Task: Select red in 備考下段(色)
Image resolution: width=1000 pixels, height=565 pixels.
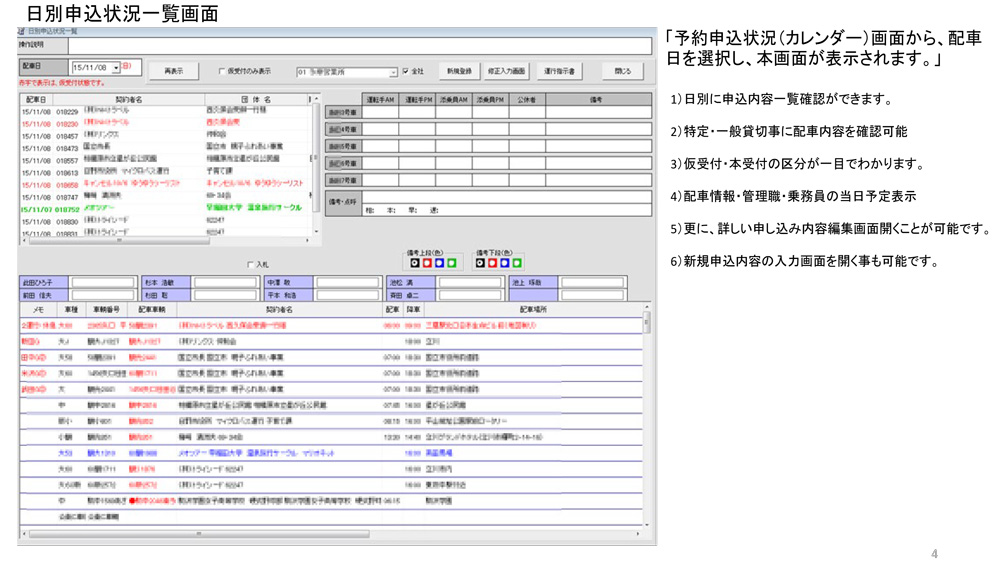Action: [492, 263]
